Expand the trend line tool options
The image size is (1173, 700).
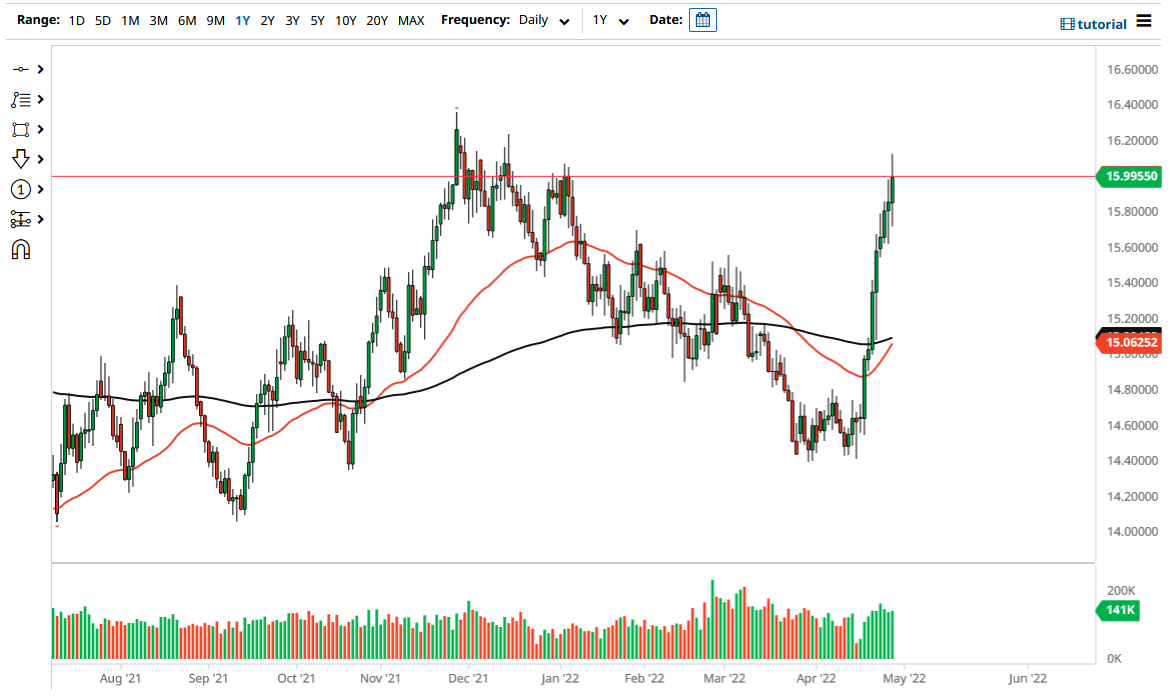click(x=38, y=69)
